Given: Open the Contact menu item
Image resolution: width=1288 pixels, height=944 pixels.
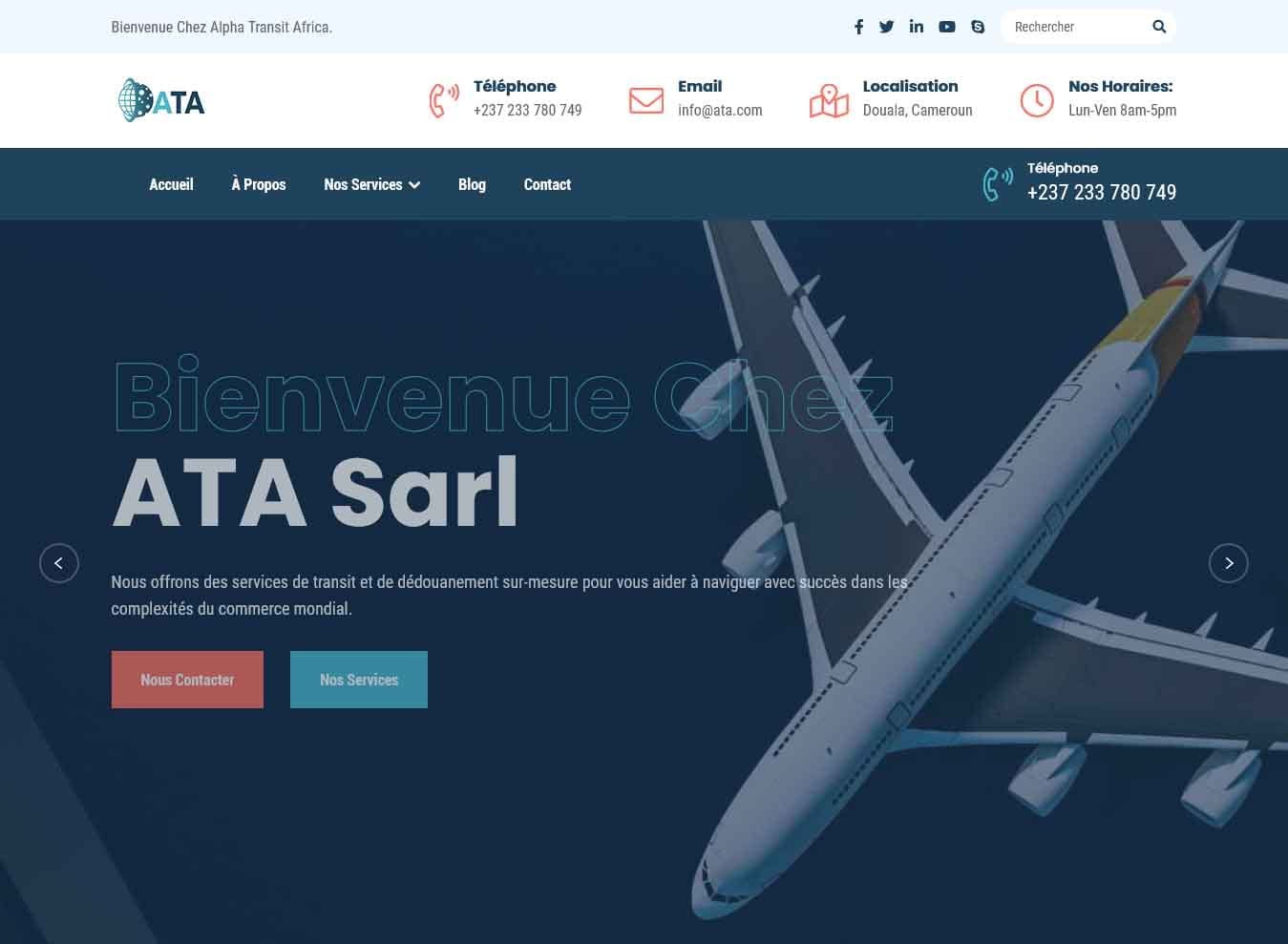Looking at the screenshot, I should point(547,184).
